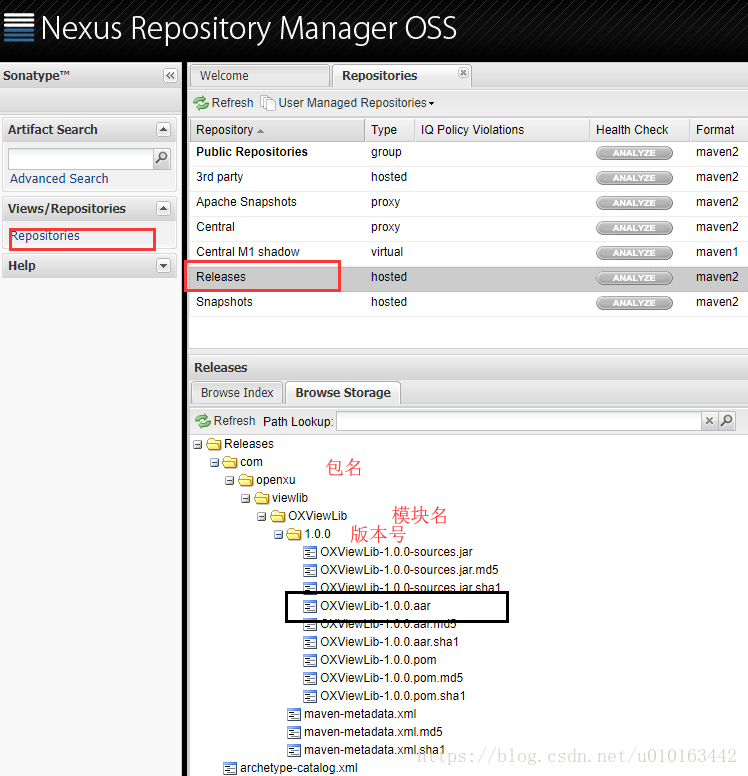This screenshot has width=748, height=776.
Task: Sort by Repository column header
Action: pos(277,130)
